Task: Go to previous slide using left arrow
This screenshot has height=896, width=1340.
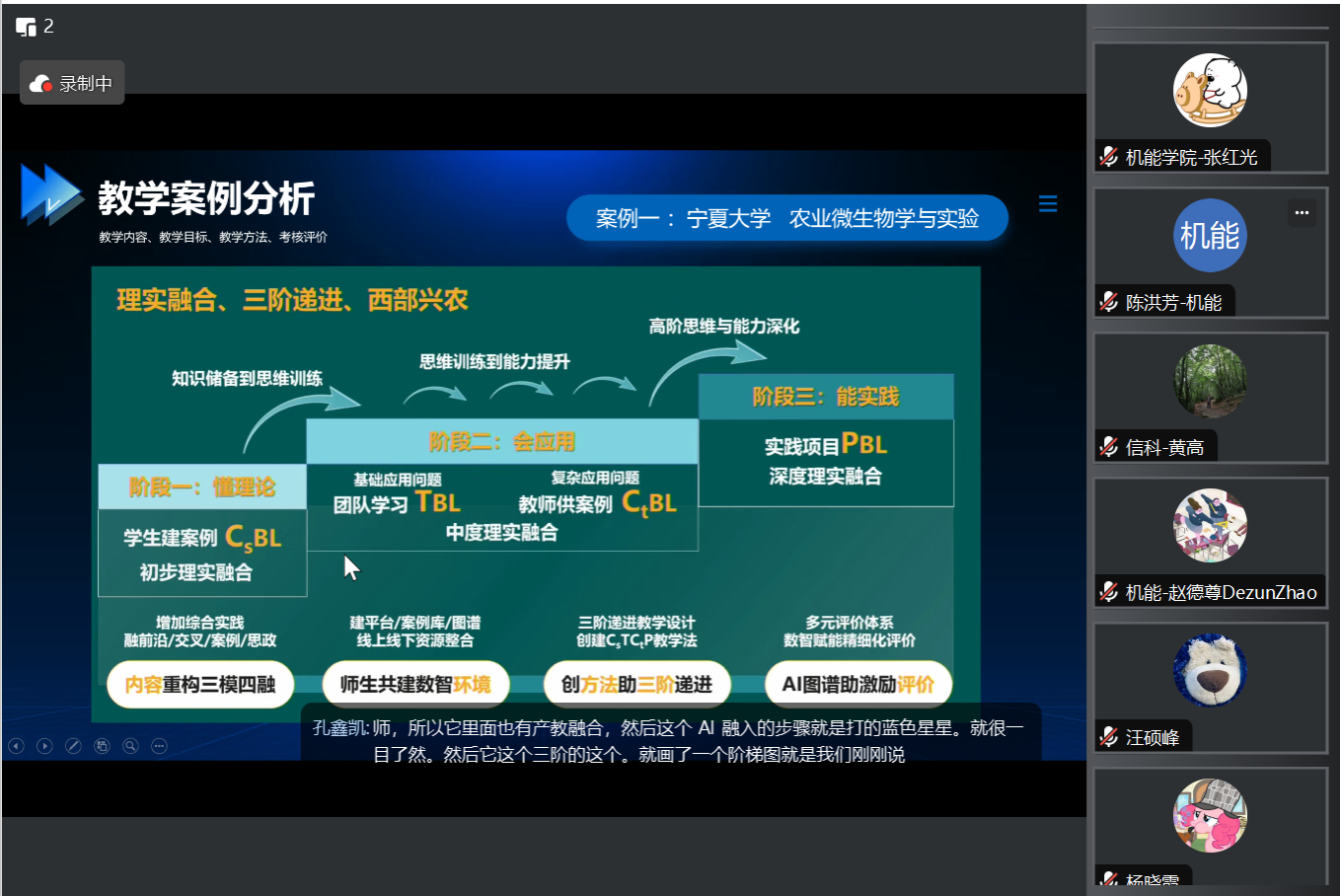Action: pos(16,746)
